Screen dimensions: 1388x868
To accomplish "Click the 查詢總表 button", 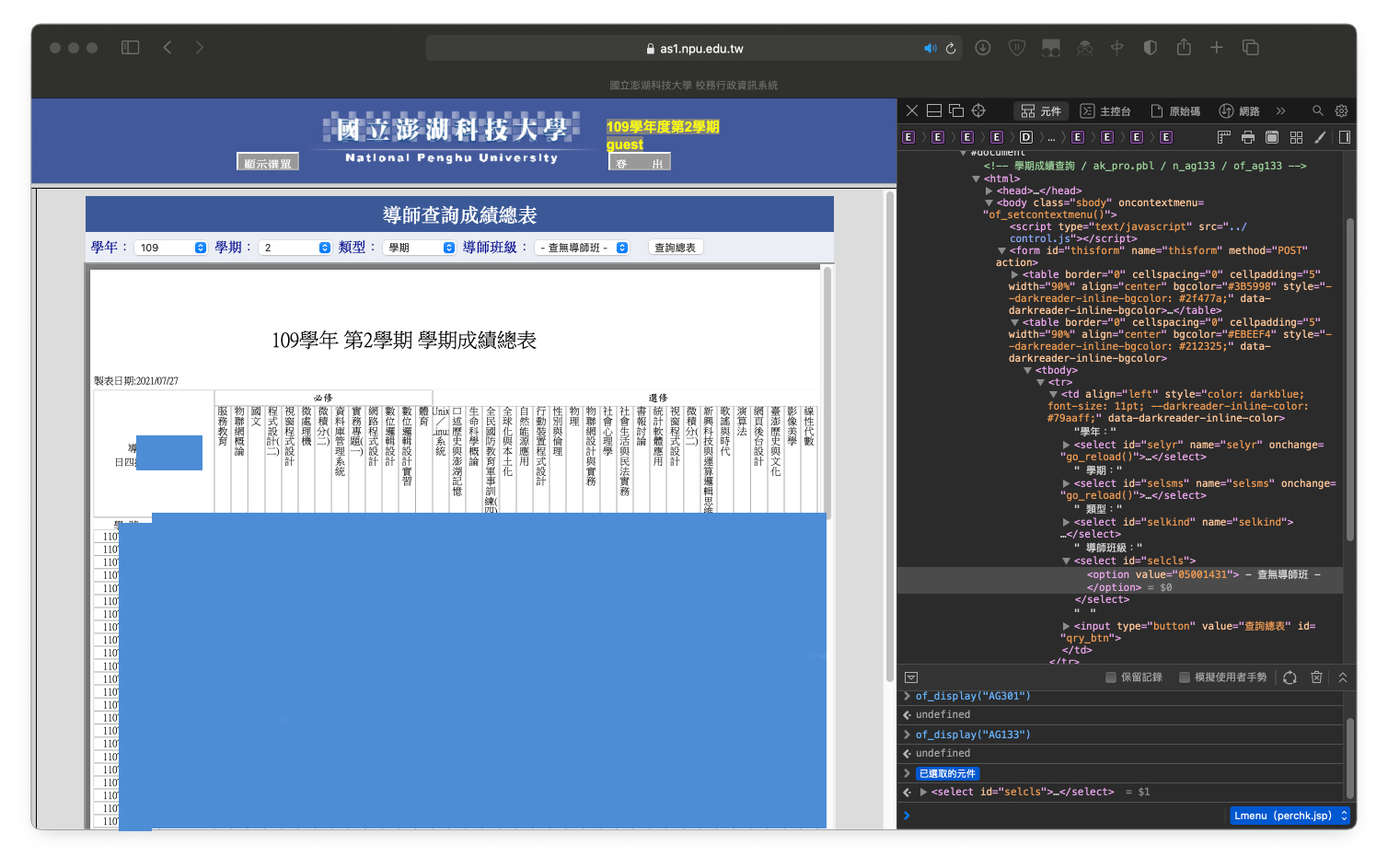I will [676, 248].
